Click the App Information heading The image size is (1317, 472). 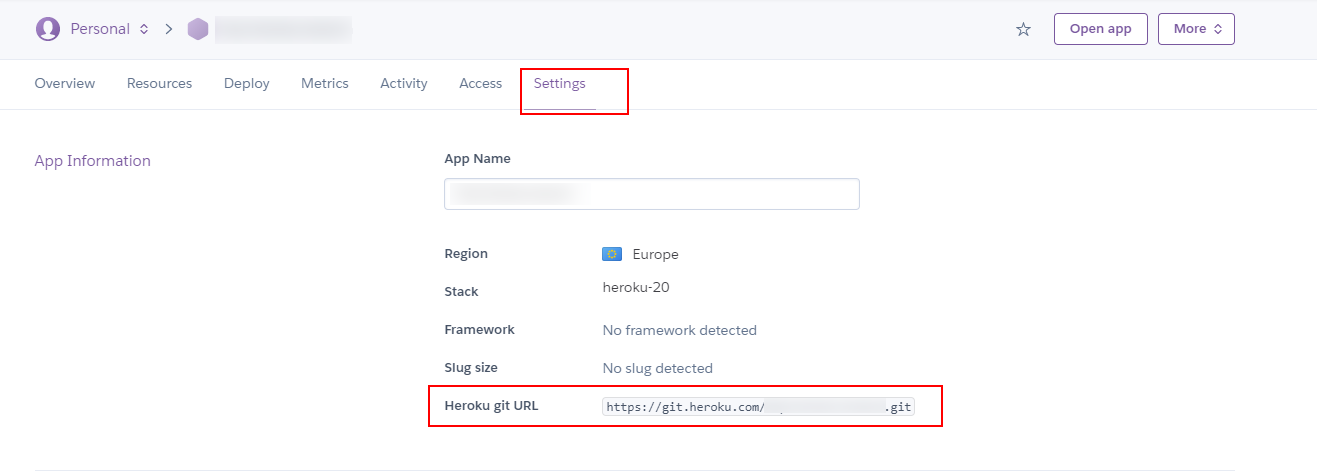93,161
